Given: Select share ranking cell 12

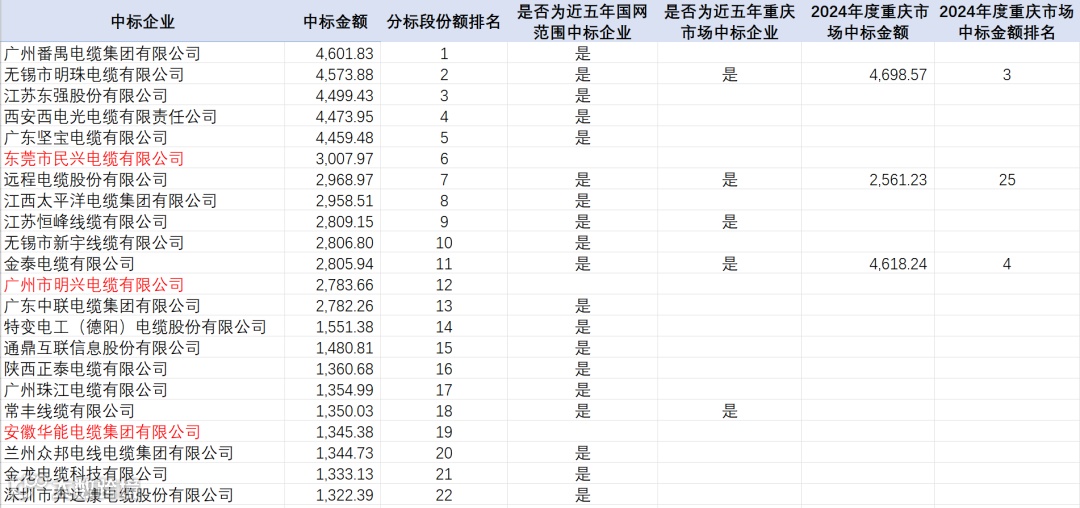Looking at the screenshot, I should [444, 284].
